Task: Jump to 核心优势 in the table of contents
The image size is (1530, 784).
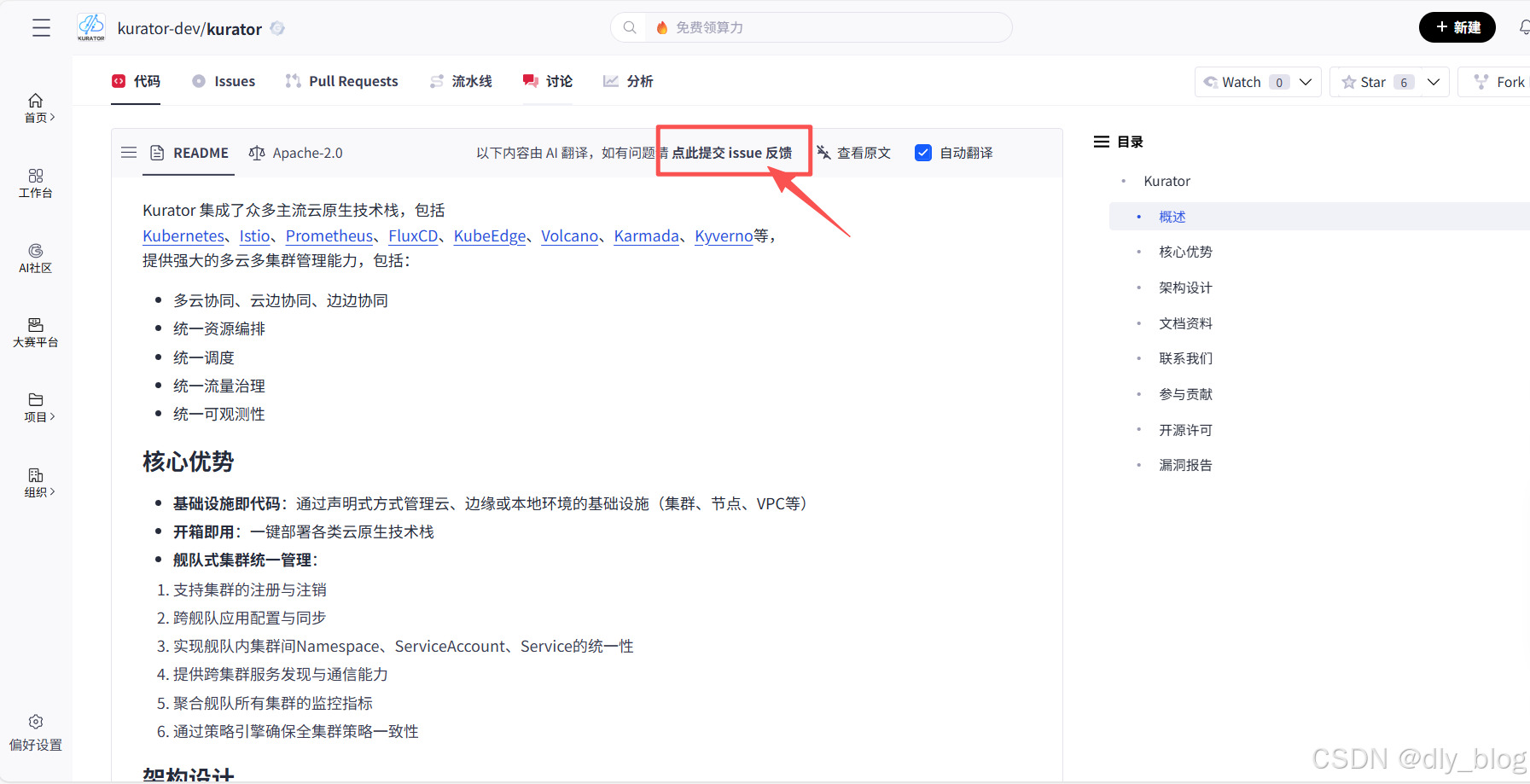Action: [1185, 252]
